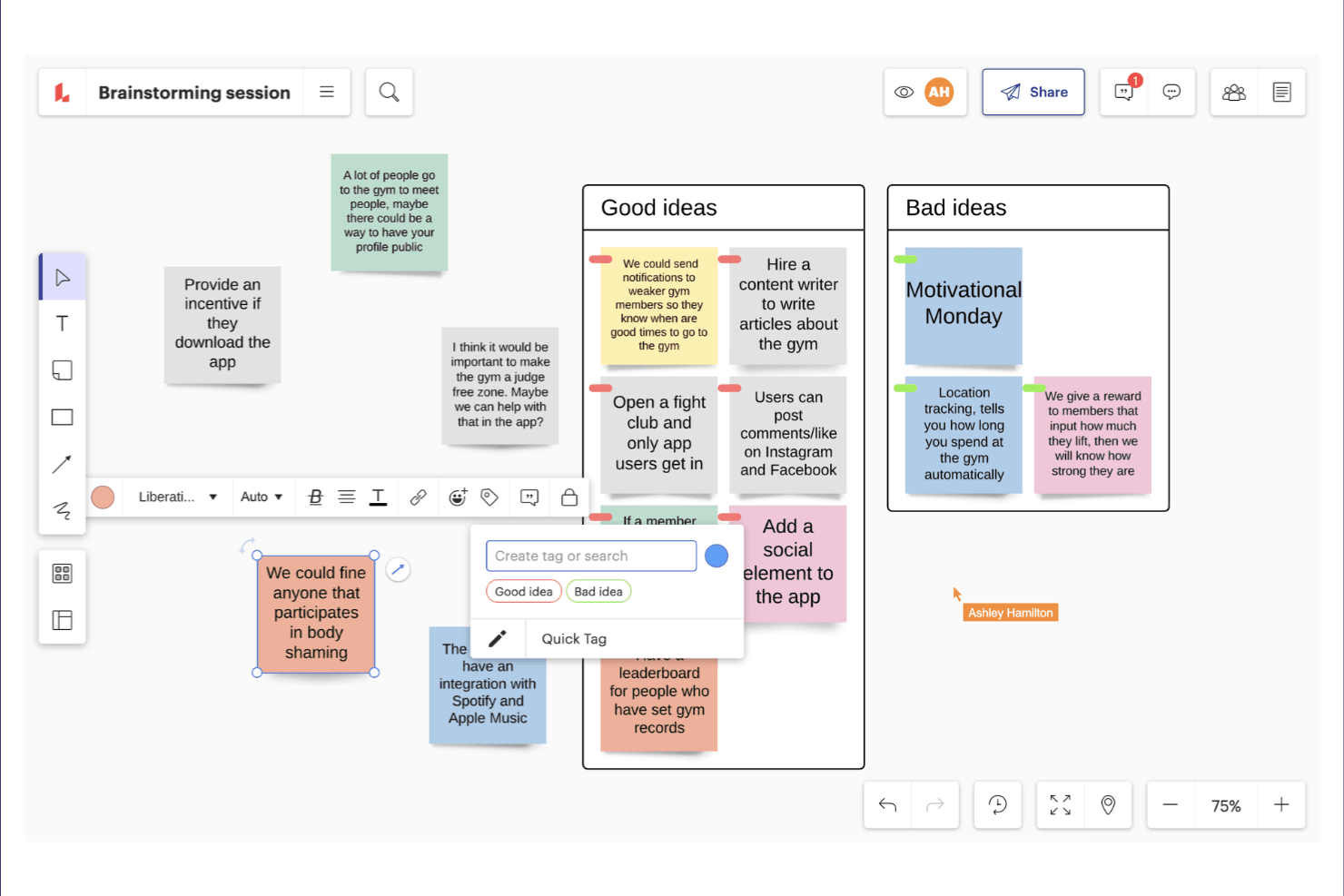Choose the line arrow tool
The image size is (1344, 896).
click(63, 464)
